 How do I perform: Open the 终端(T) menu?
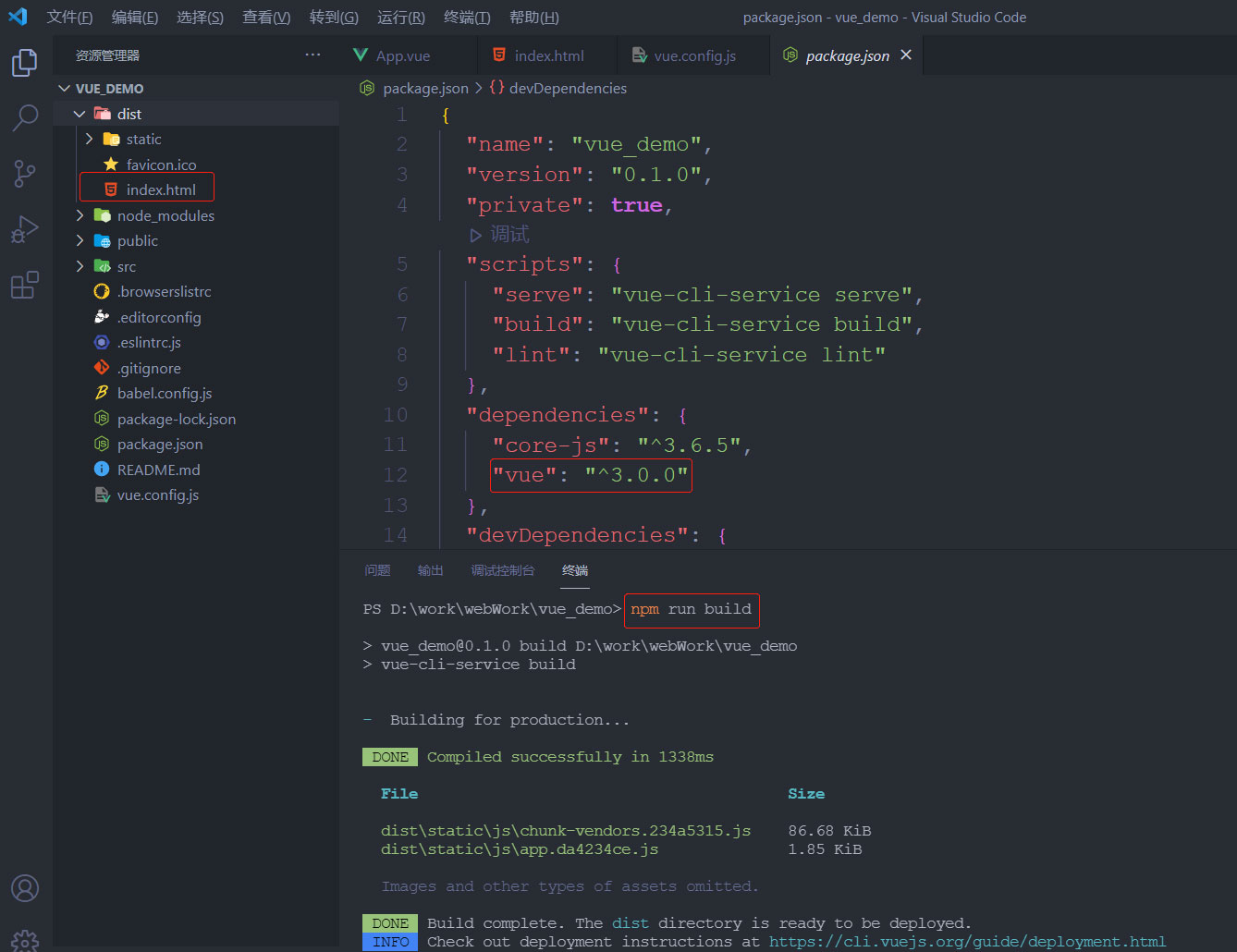(467, 18)
